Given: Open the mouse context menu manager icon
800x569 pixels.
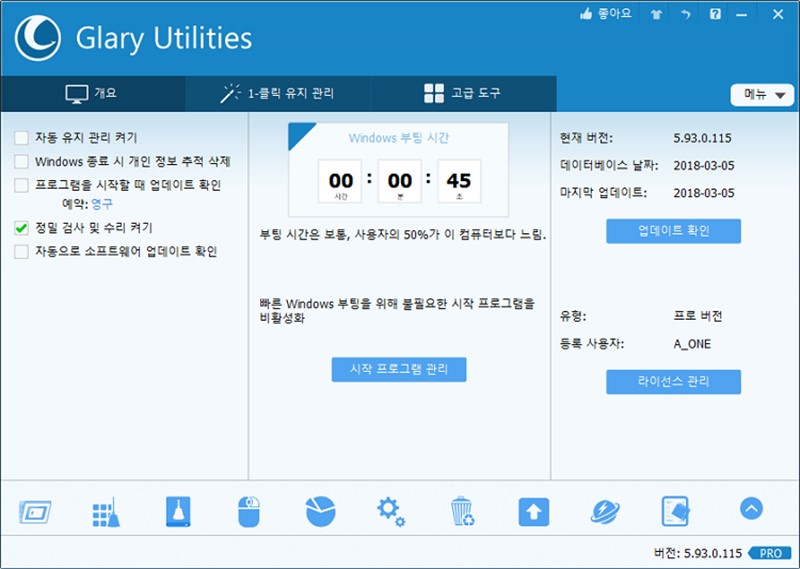Looking at the screenshot, I should pos(249,512).
